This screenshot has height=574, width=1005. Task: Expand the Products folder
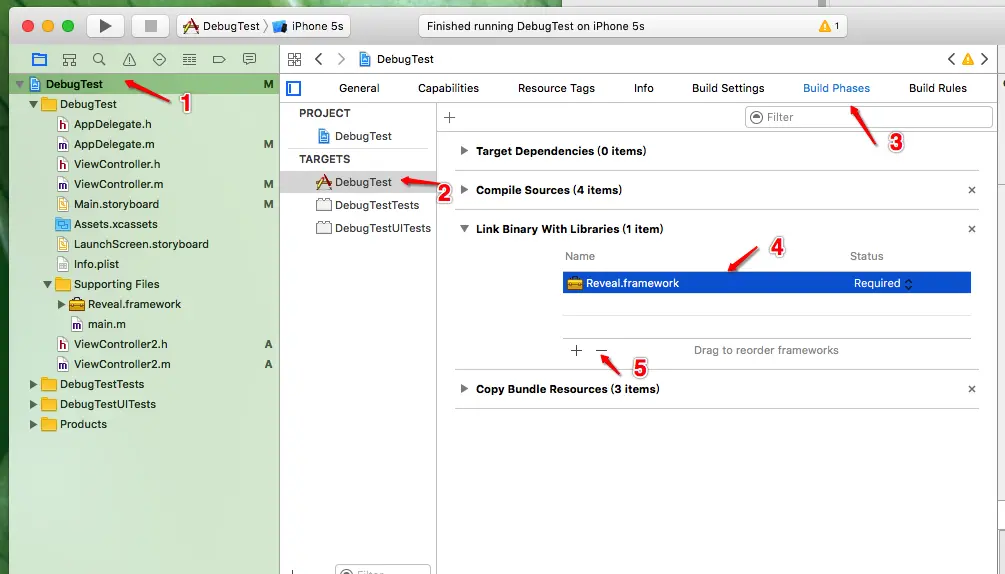(x=33, y=424)
